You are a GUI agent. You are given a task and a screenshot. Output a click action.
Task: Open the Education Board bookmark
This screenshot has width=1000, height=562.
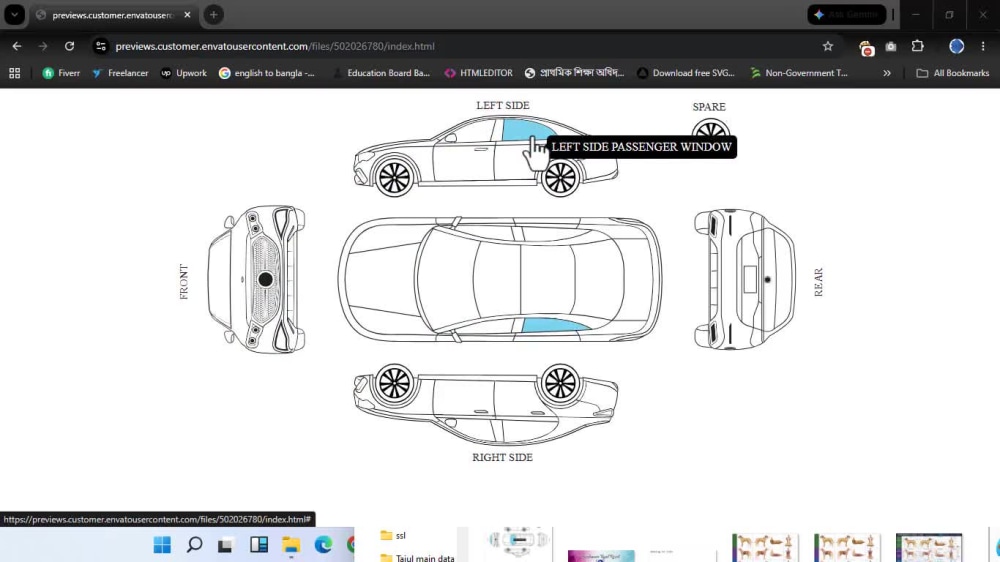click(381, 73)
